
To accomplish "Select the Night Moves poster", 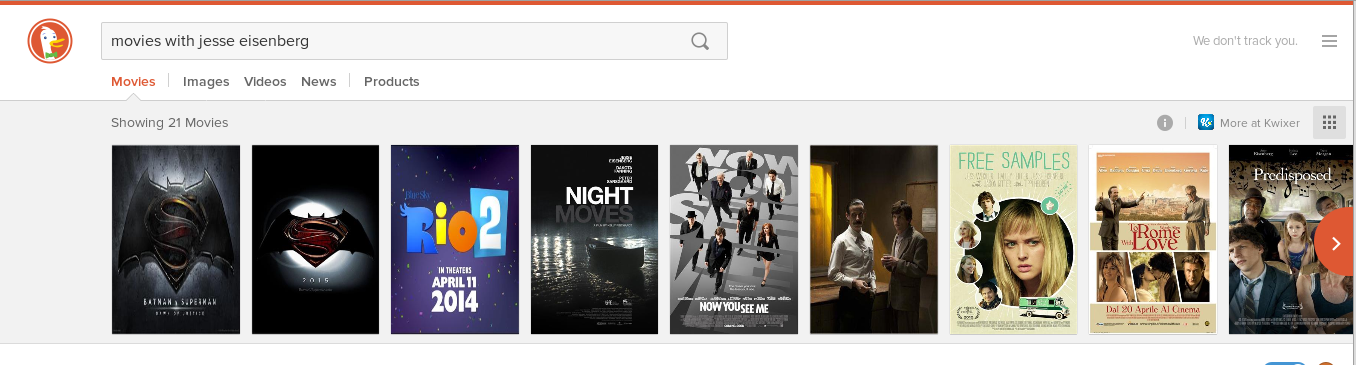I will pos(594,240).
